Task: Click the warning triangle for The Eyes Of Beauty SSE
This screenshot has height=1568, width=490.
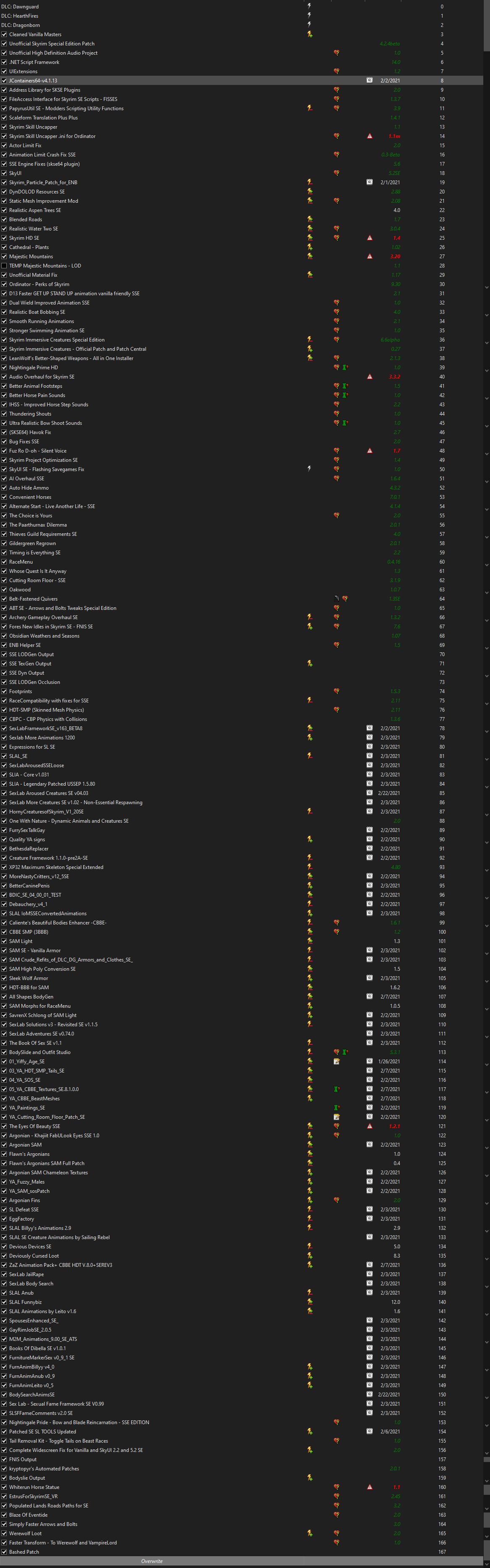Action: coord(369,1126)
